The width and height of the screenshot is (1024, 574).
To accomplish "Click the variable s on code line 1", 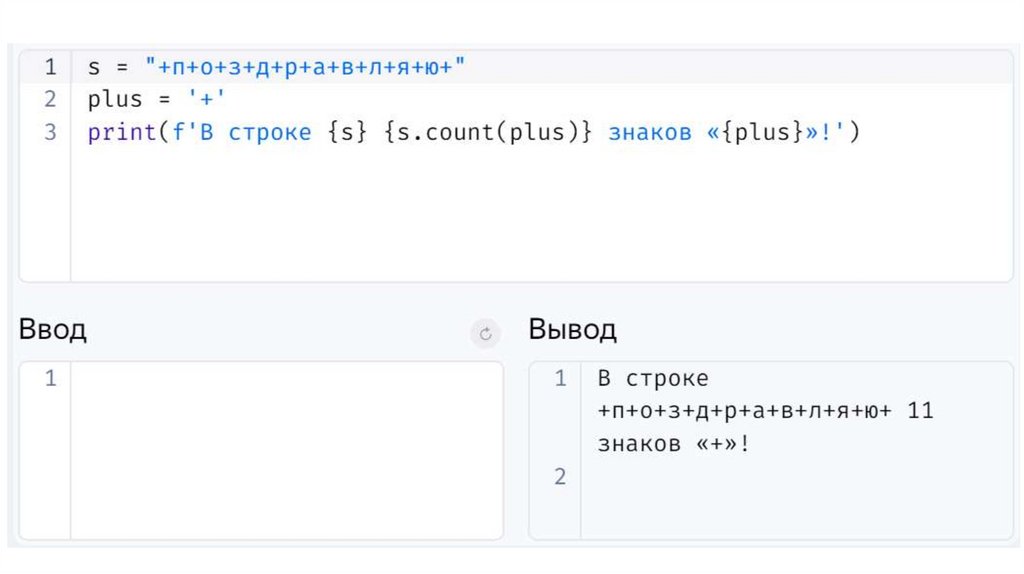I will coord(93,68).
